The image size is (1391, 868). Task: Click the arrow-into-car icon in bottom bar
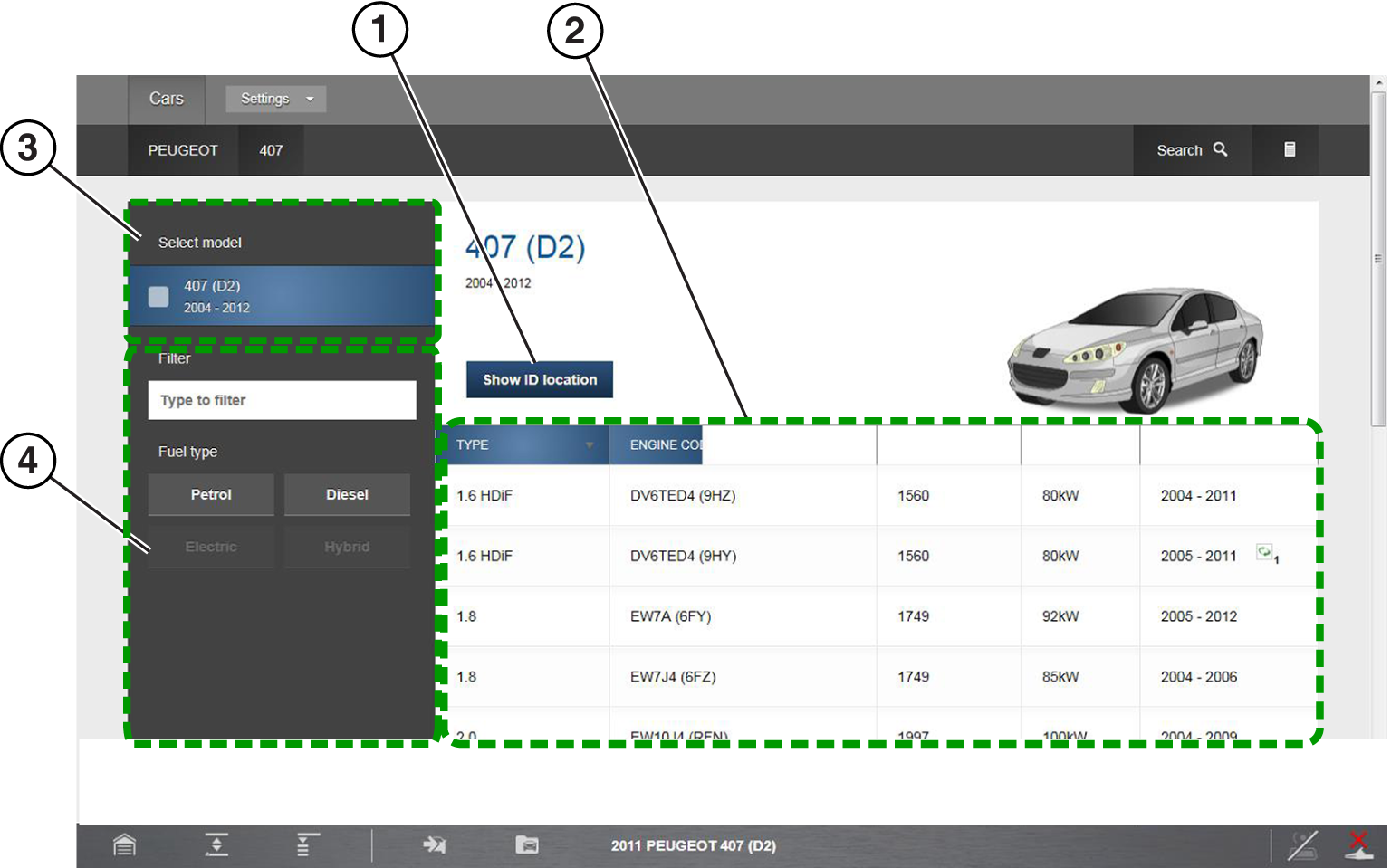(x=435, y=845)
